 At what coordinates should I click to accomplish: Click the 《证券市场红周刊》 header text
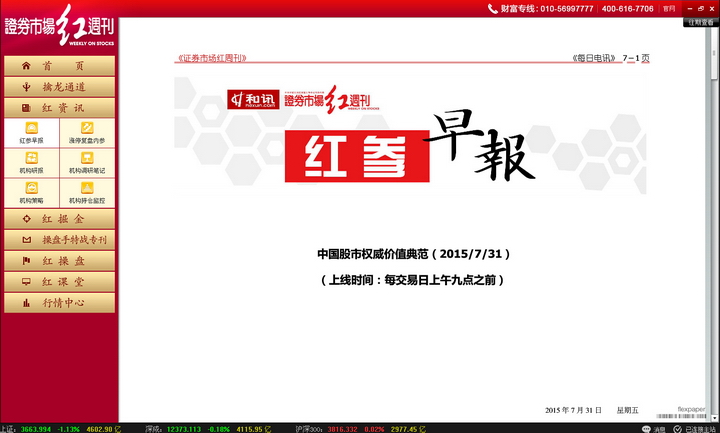[x=212, y=58]
